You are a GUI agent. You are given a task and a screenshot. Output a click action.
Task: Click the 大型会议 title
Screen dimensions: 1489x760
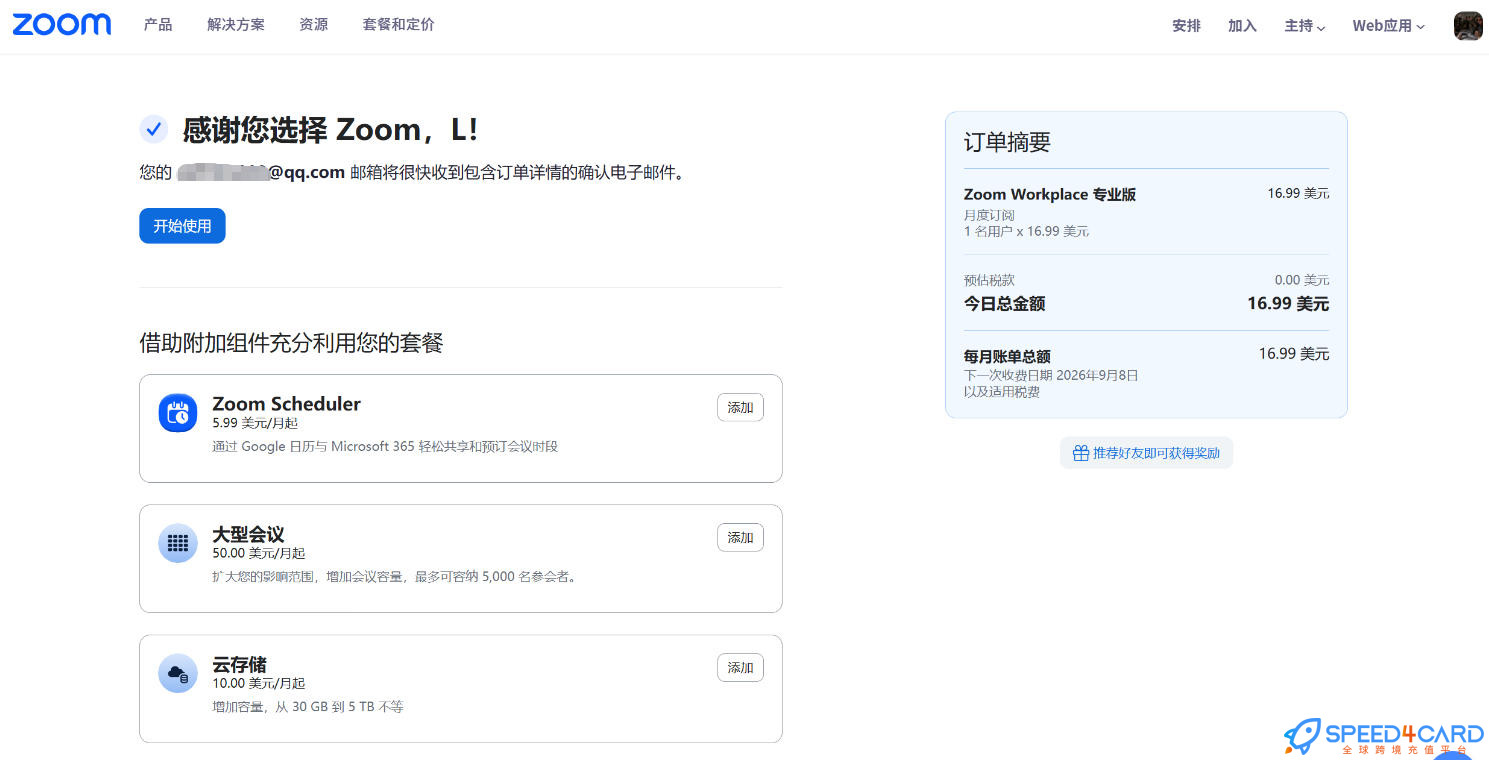248,534
